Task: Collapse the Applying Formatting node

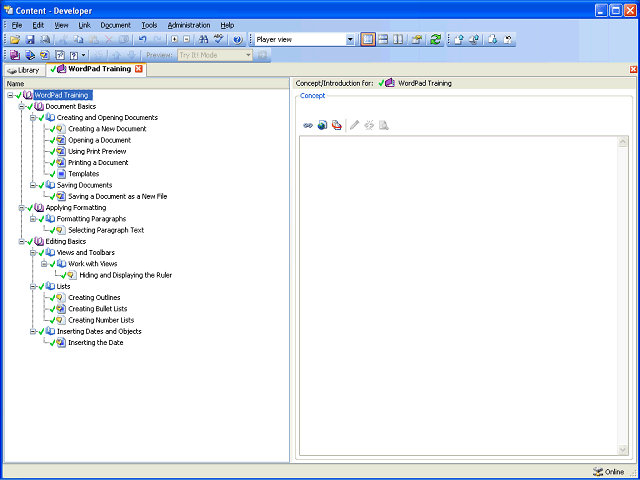Action: pyautogui.click(x=22, y=208)
